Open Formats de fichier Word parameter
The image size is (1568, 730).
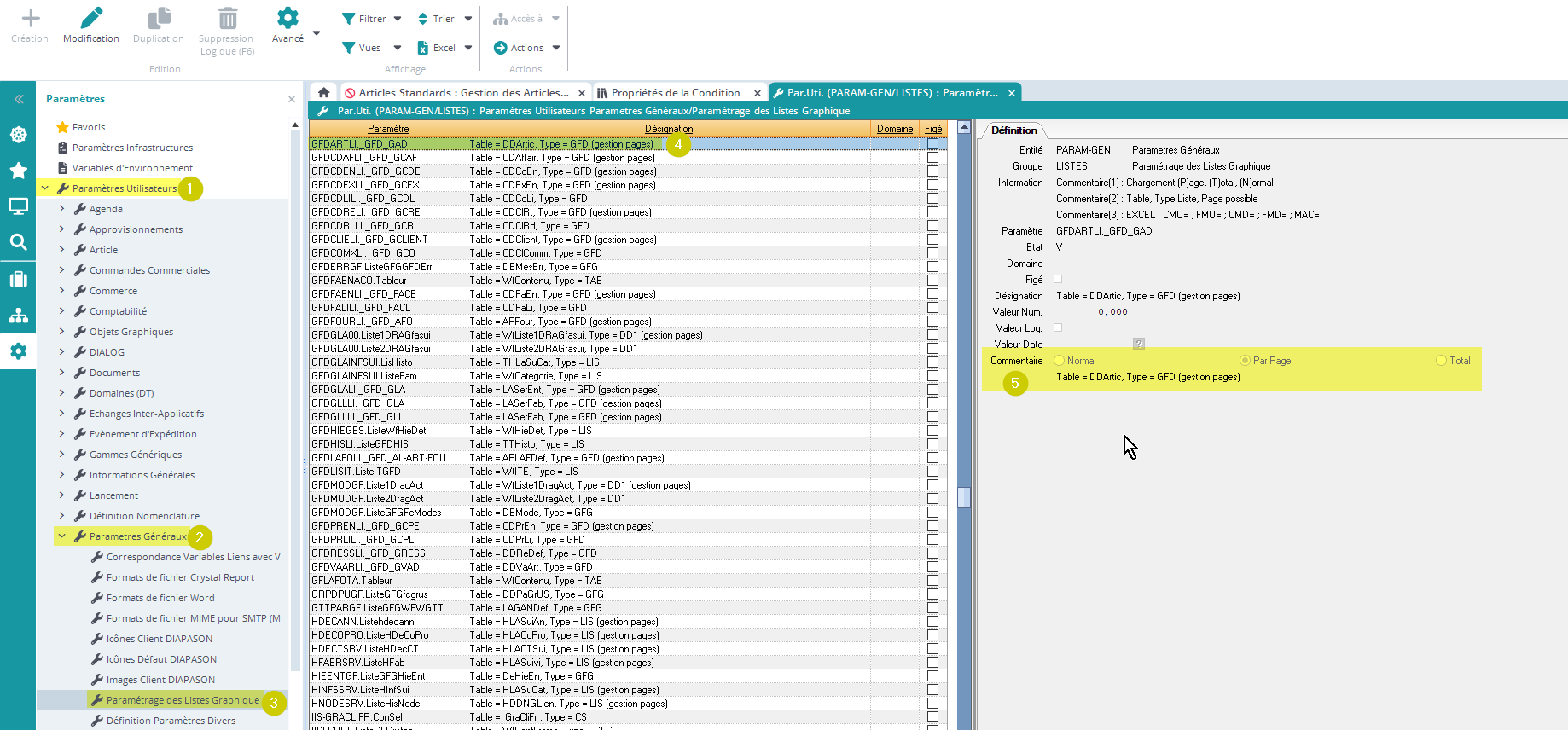coord(160,598)
